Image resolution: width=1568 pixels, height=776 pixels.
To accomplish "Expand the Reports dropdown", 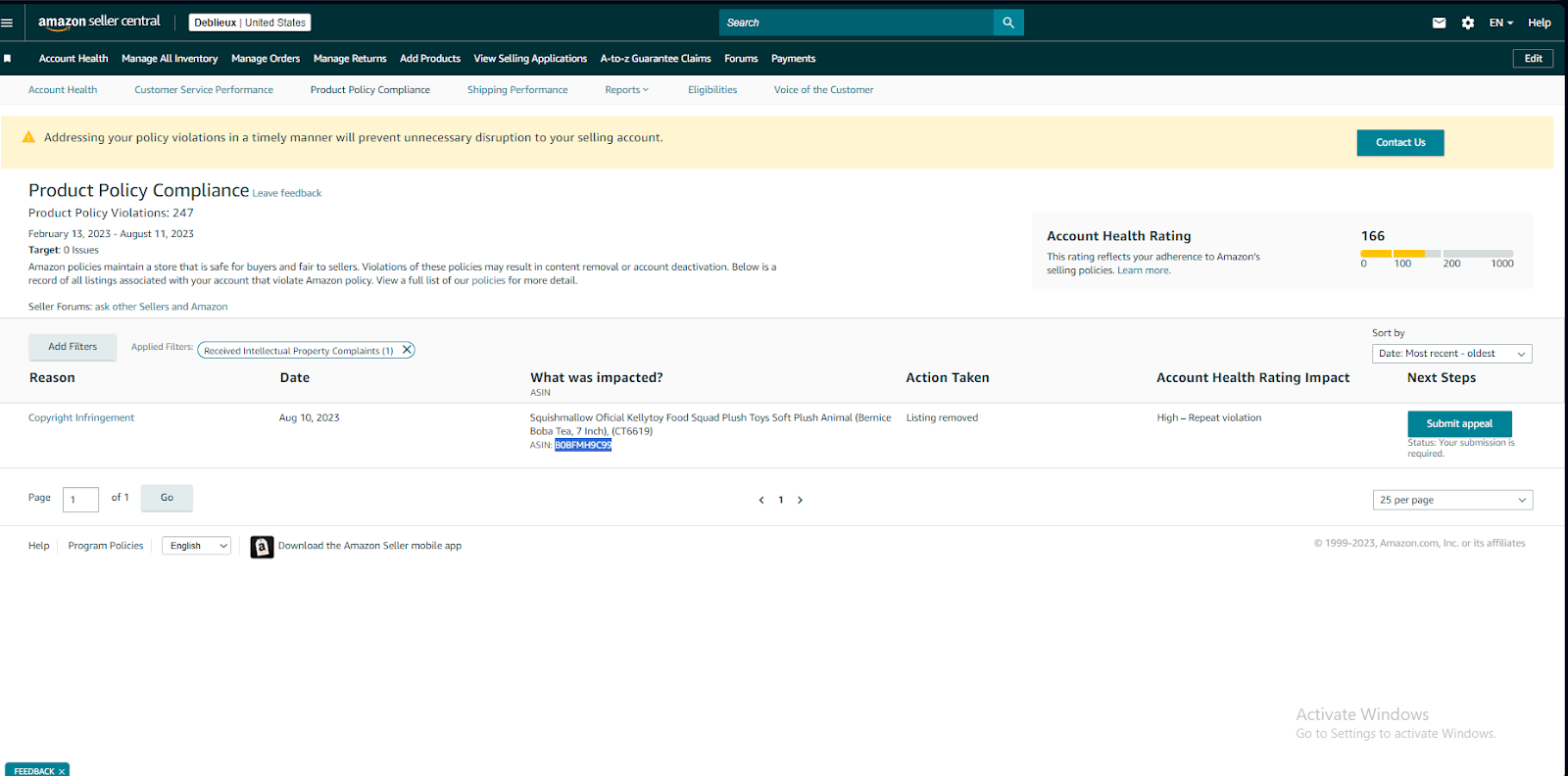I will coord(626,90).
